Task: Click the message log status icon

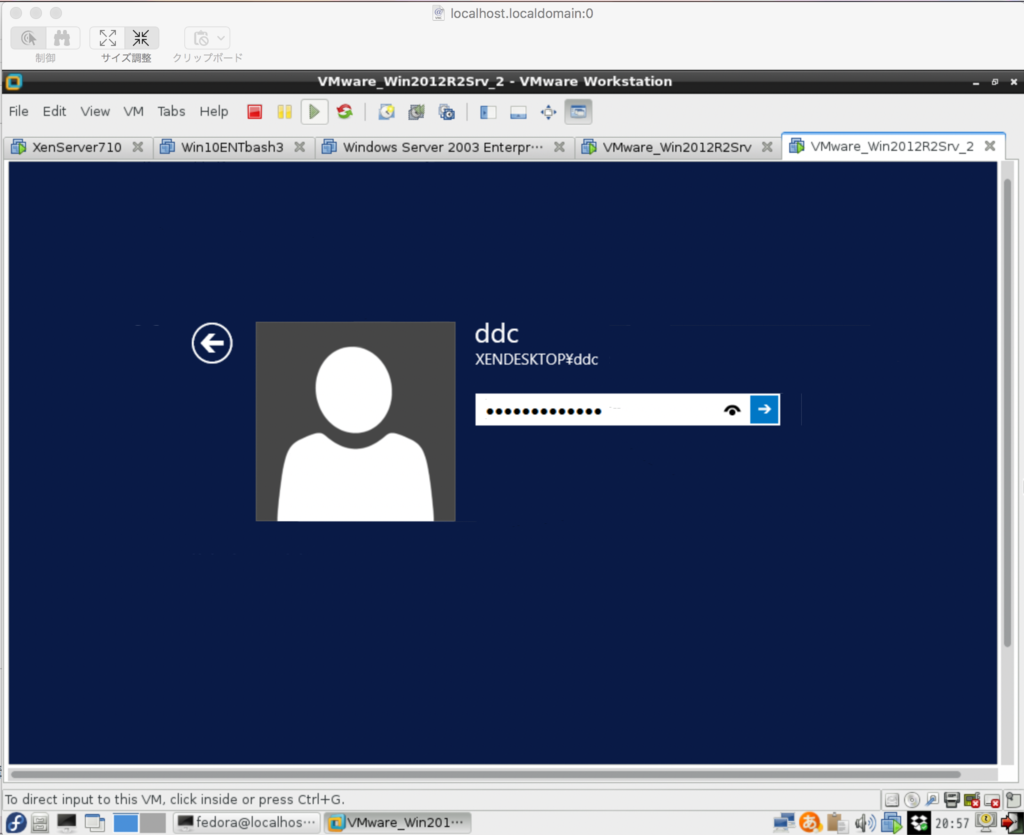Action: pos(1013,800)
